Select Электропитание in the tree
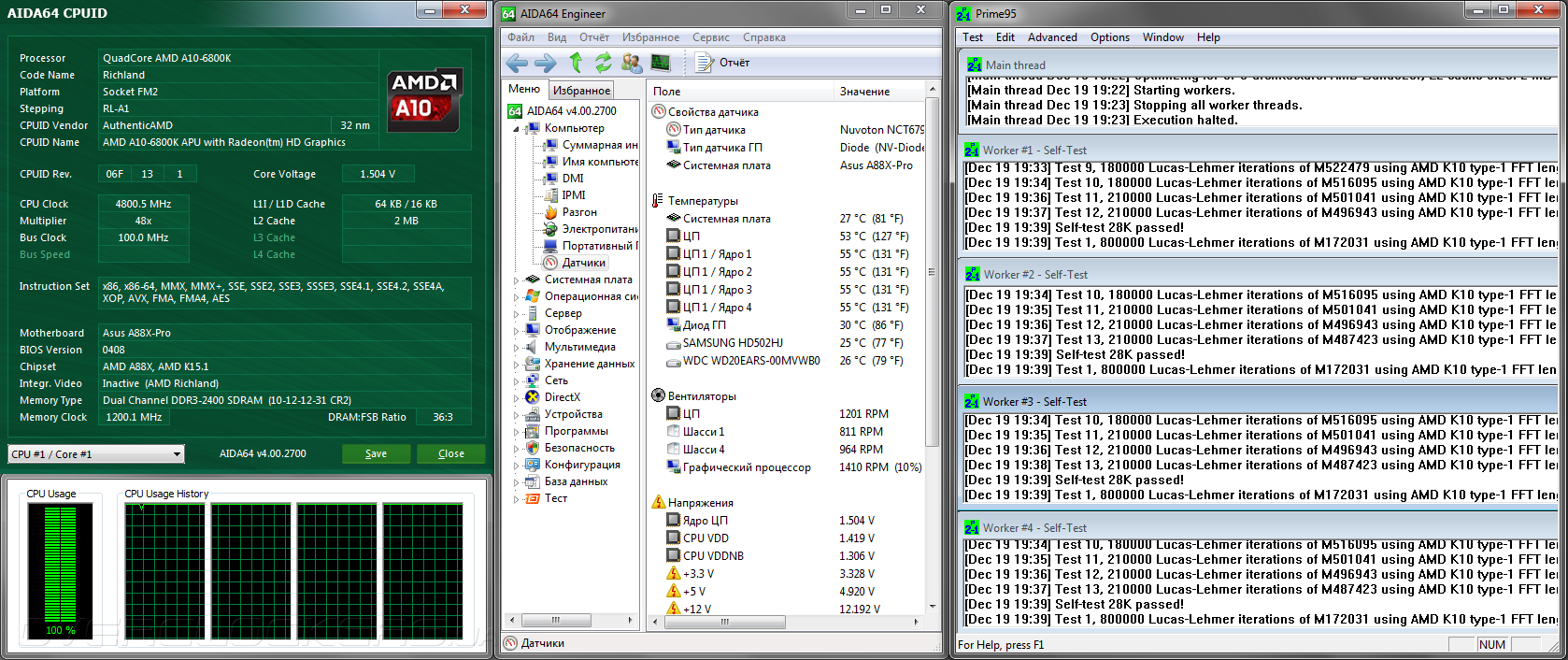 [x=592, y=229]
